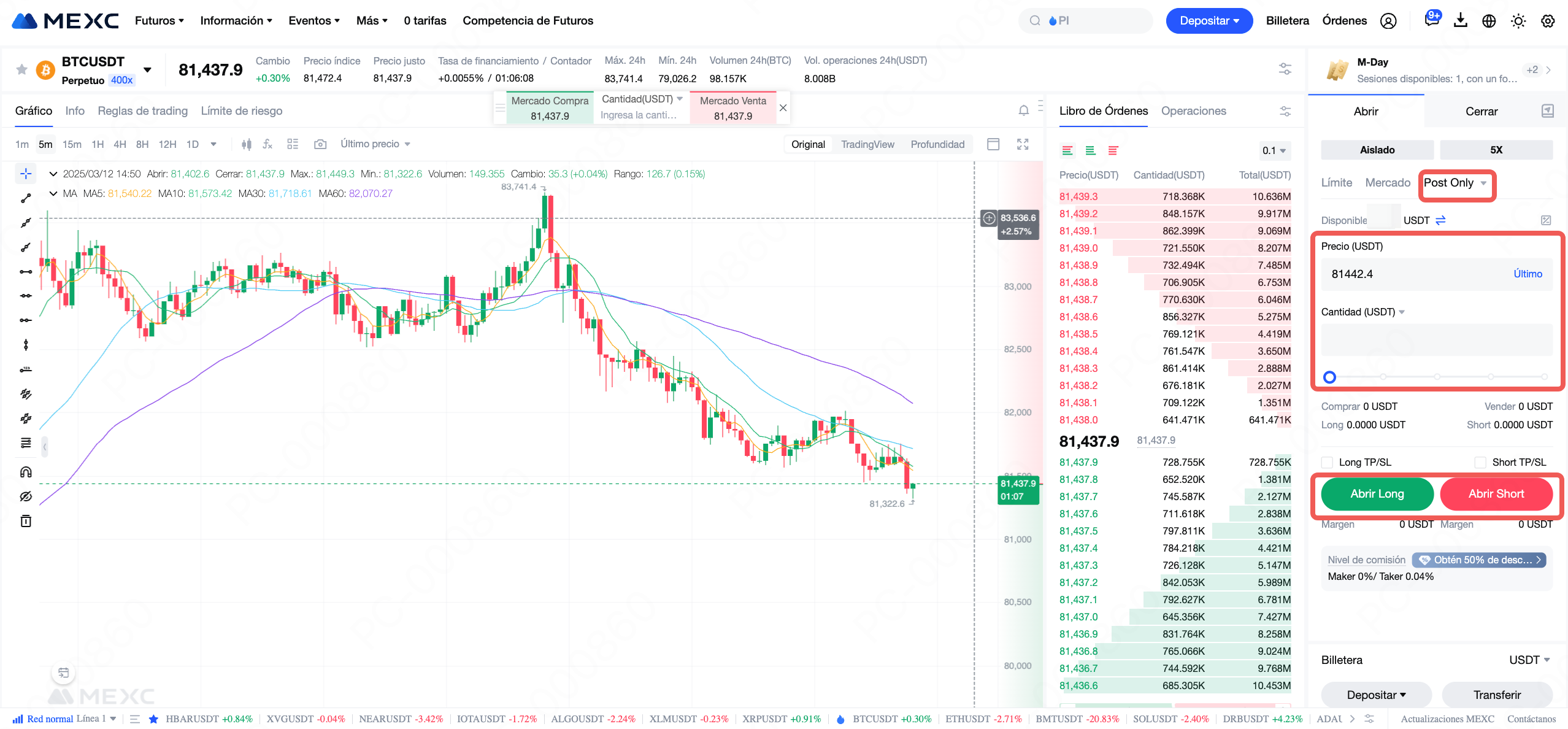The width and height of the screenshot is (1568, 729).
Task: Open Límite de riesgo tab
Action: click(242, 111)
